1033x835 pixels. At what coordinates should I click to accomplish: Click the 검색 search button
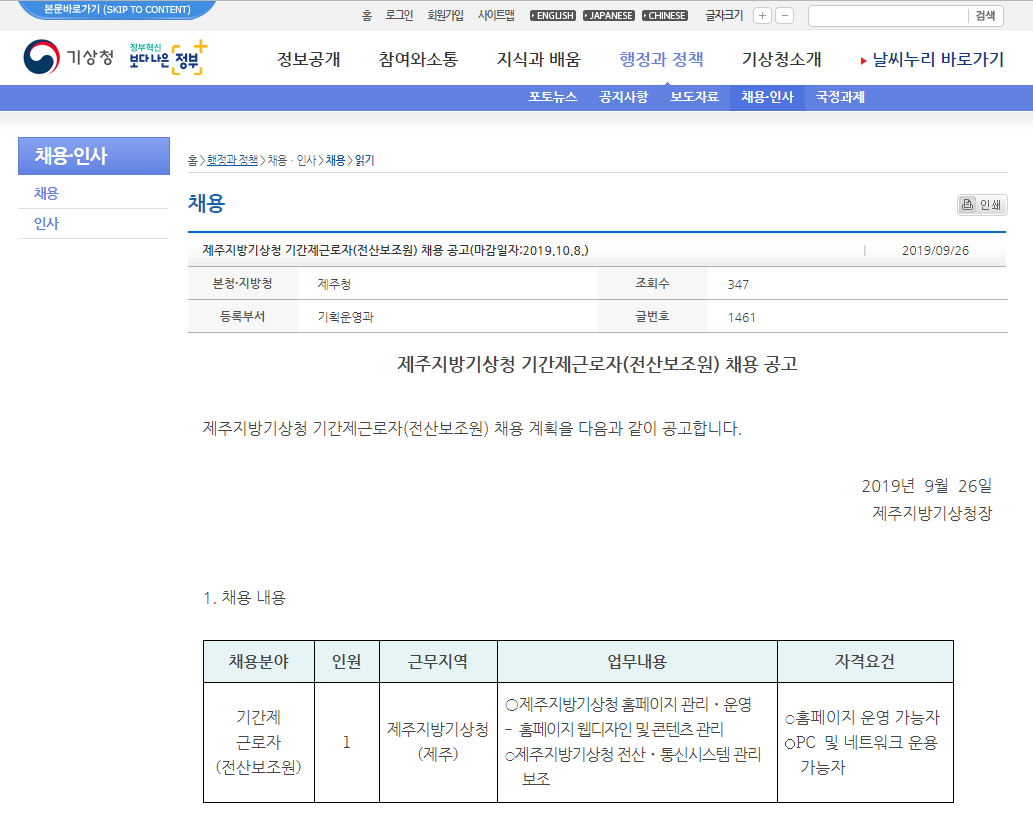point(985,16)
